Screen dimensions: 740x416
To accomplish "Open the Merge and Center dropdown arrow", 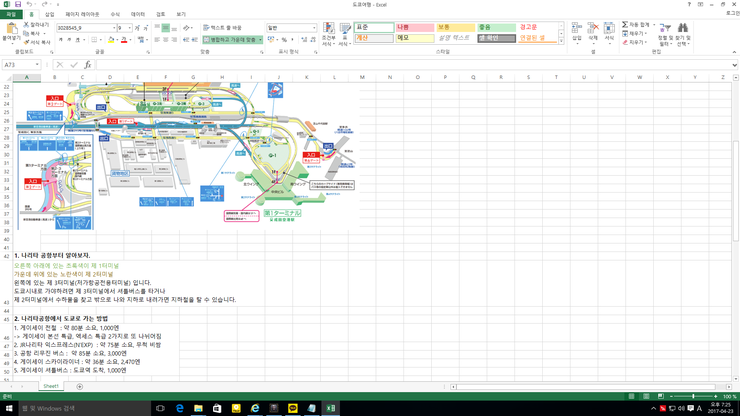I will 260,40.
